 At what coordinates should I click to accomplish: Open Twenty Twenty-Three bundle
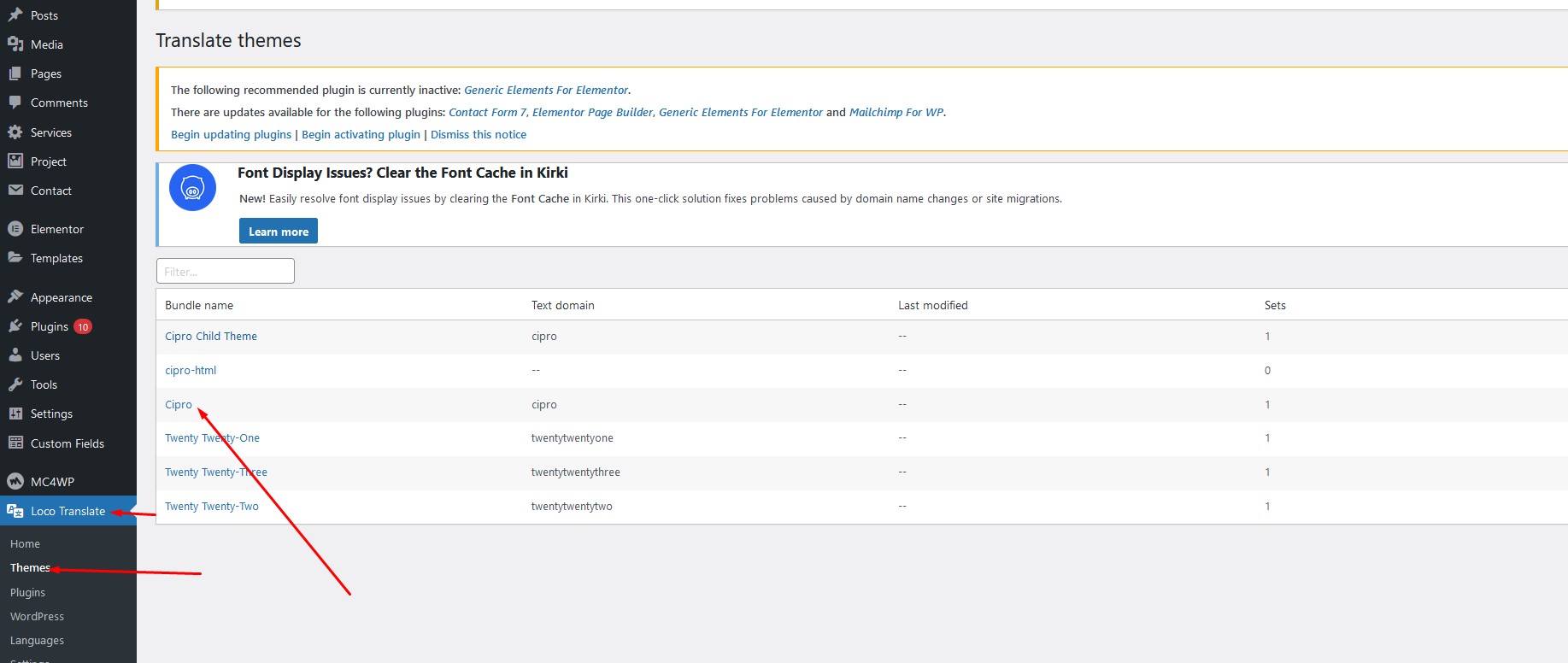click(x=216, y=472)
